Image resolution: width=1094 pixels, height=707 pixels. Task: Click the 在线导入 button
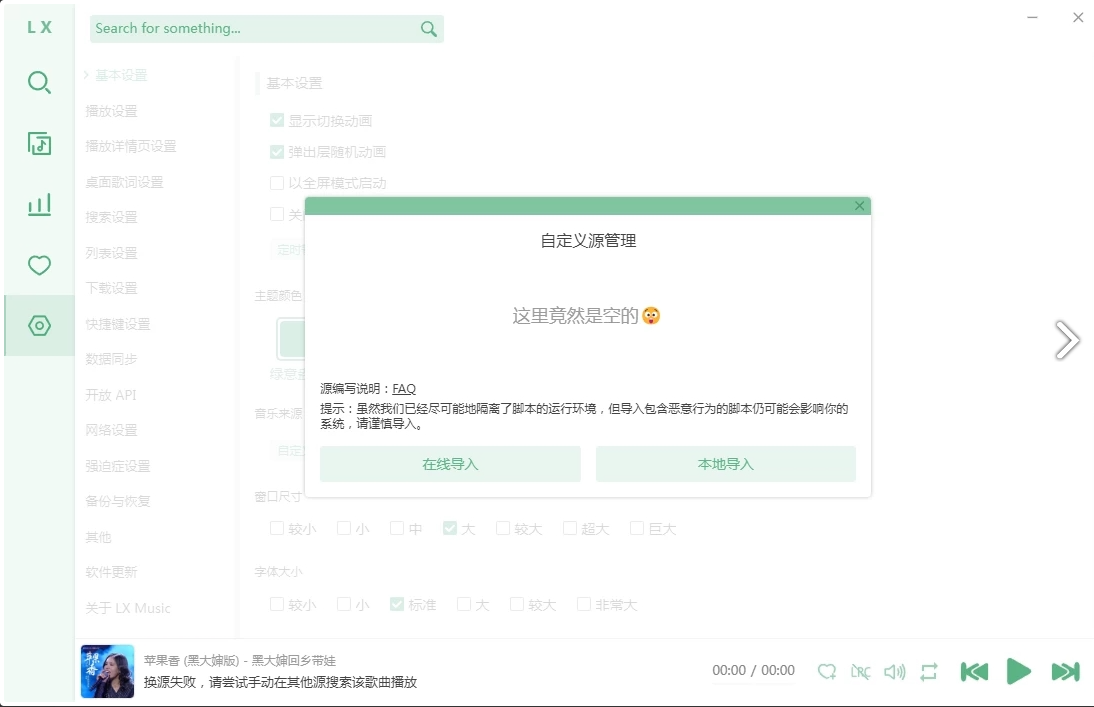click(x=450, y=464)
